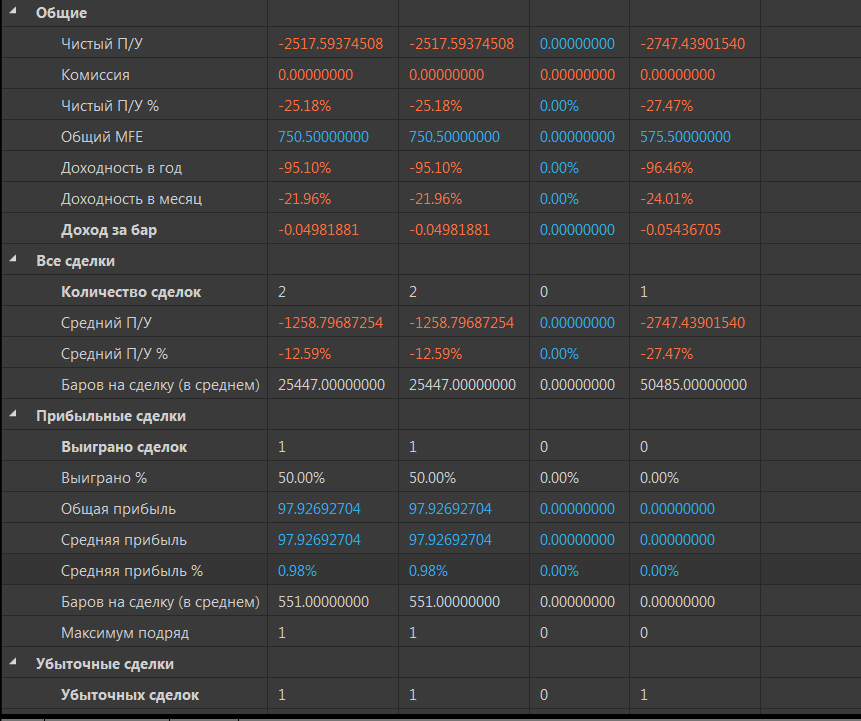
Task: Toggle the Убыточные сделки section arrow
Action: coord(13,663)
